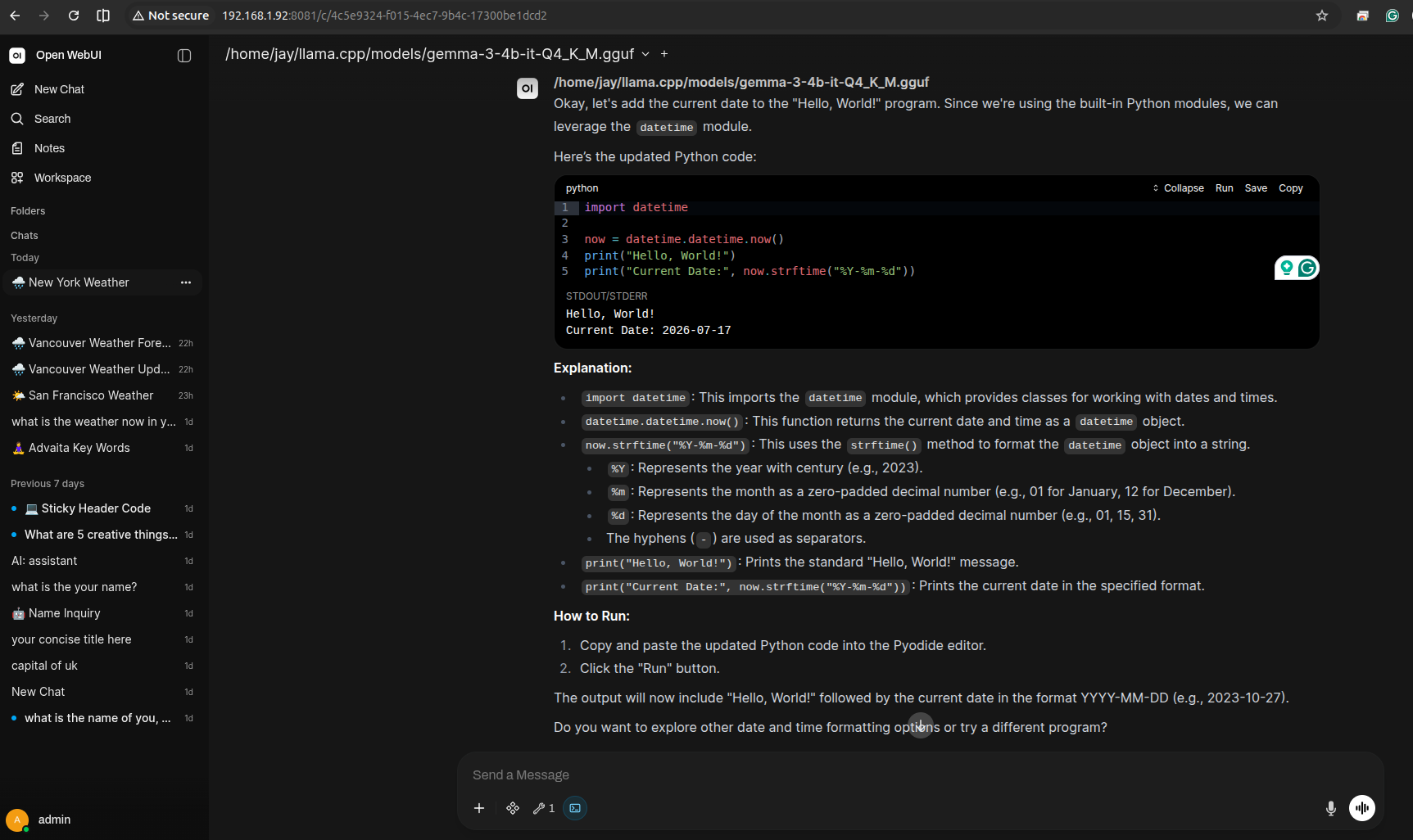Start voice call mode button
The width and height of the screenshot is (1413, 840).
point(1362,808)
